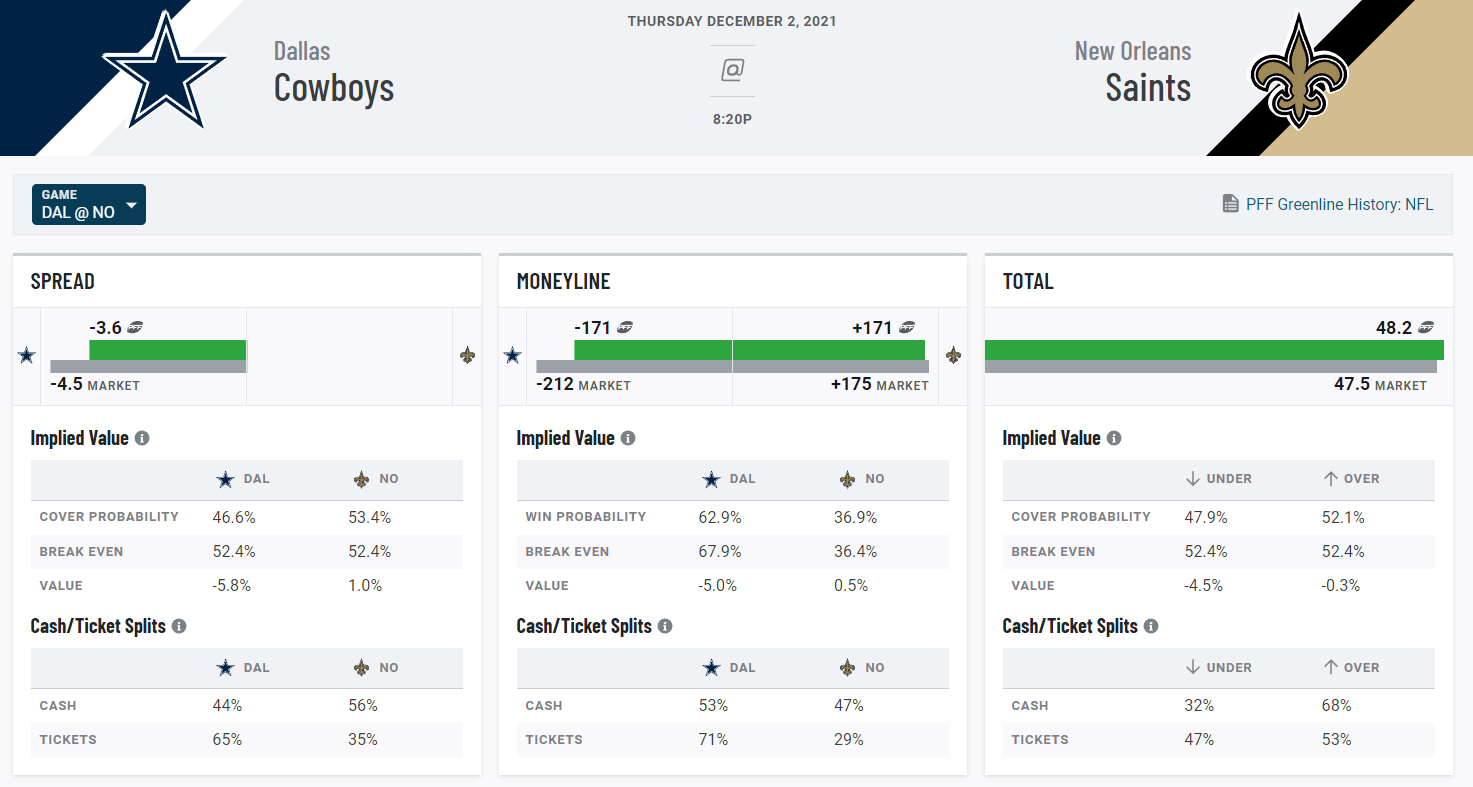Click Total Over cash split 68%
This screenshot has height=787, width=1473.
1336,705
